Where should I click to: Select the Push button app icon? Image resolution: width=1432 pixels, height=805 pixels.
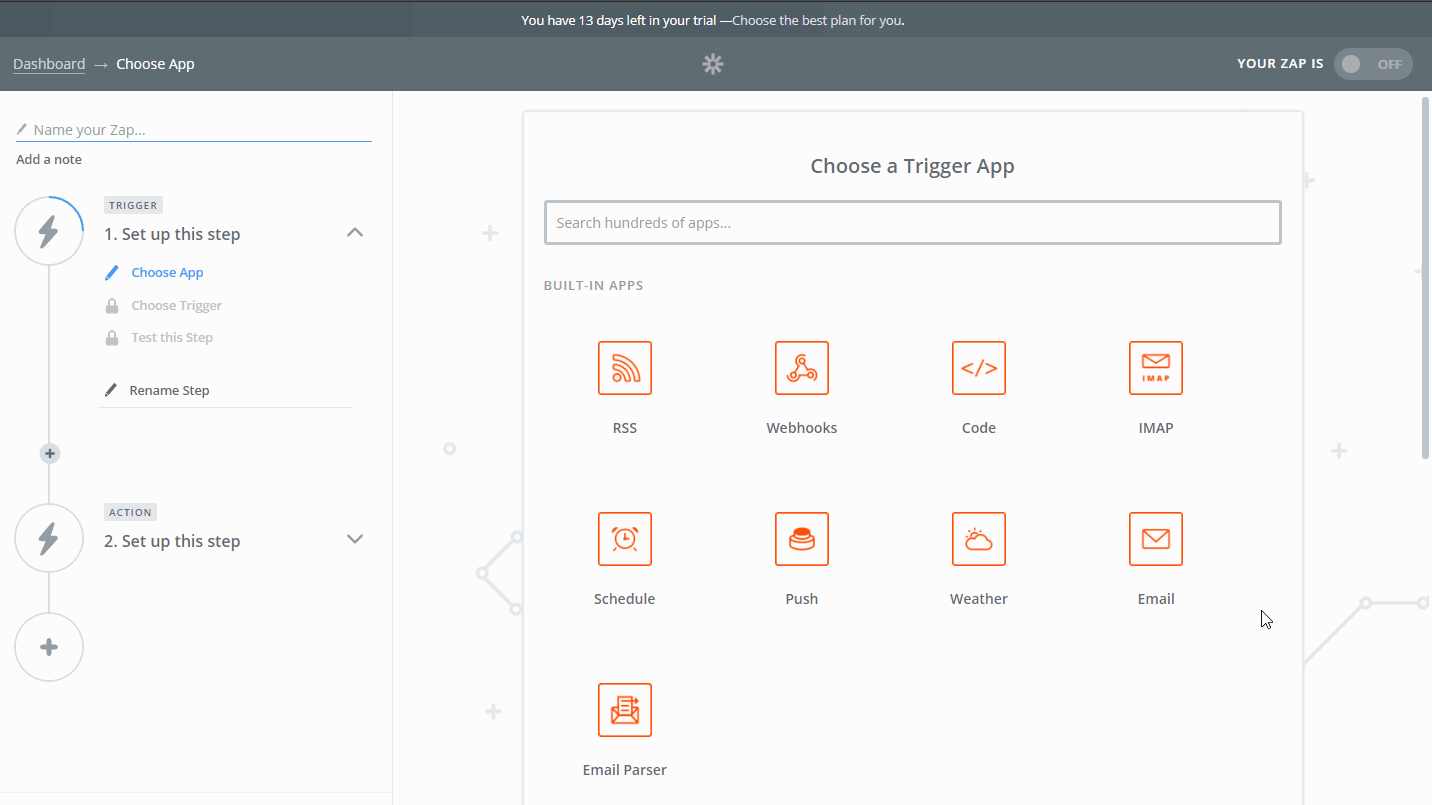(x=802, y=539)
